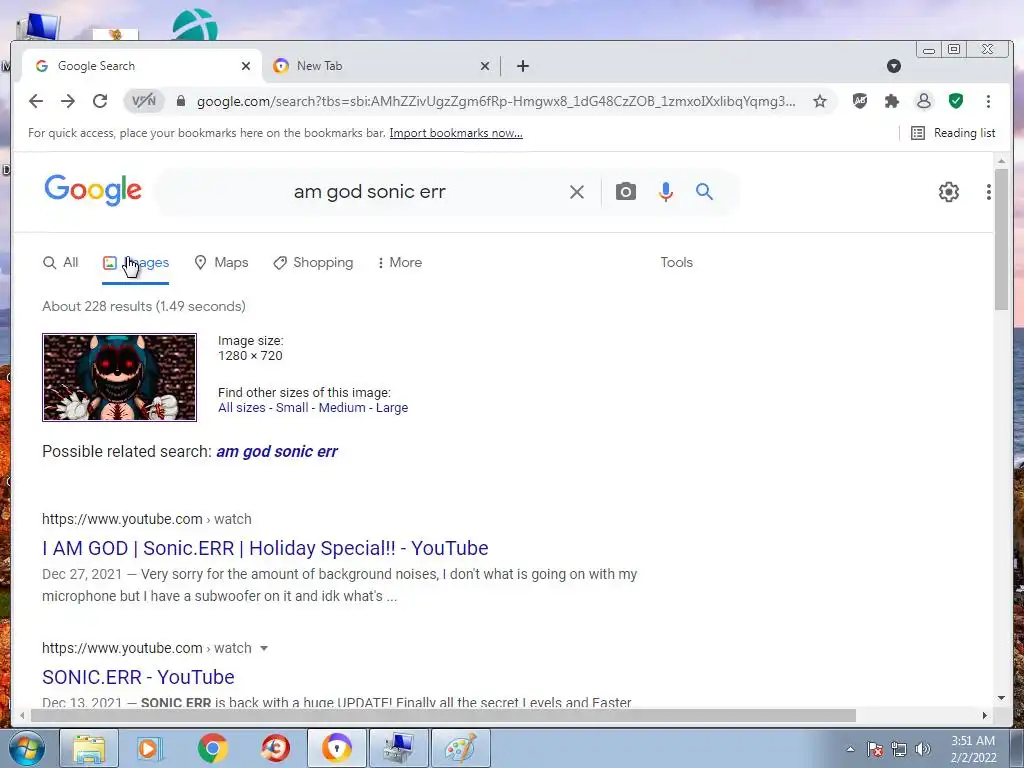Open File Explorer from the taskbar
1024x768 pixels.
pos(89,748)
